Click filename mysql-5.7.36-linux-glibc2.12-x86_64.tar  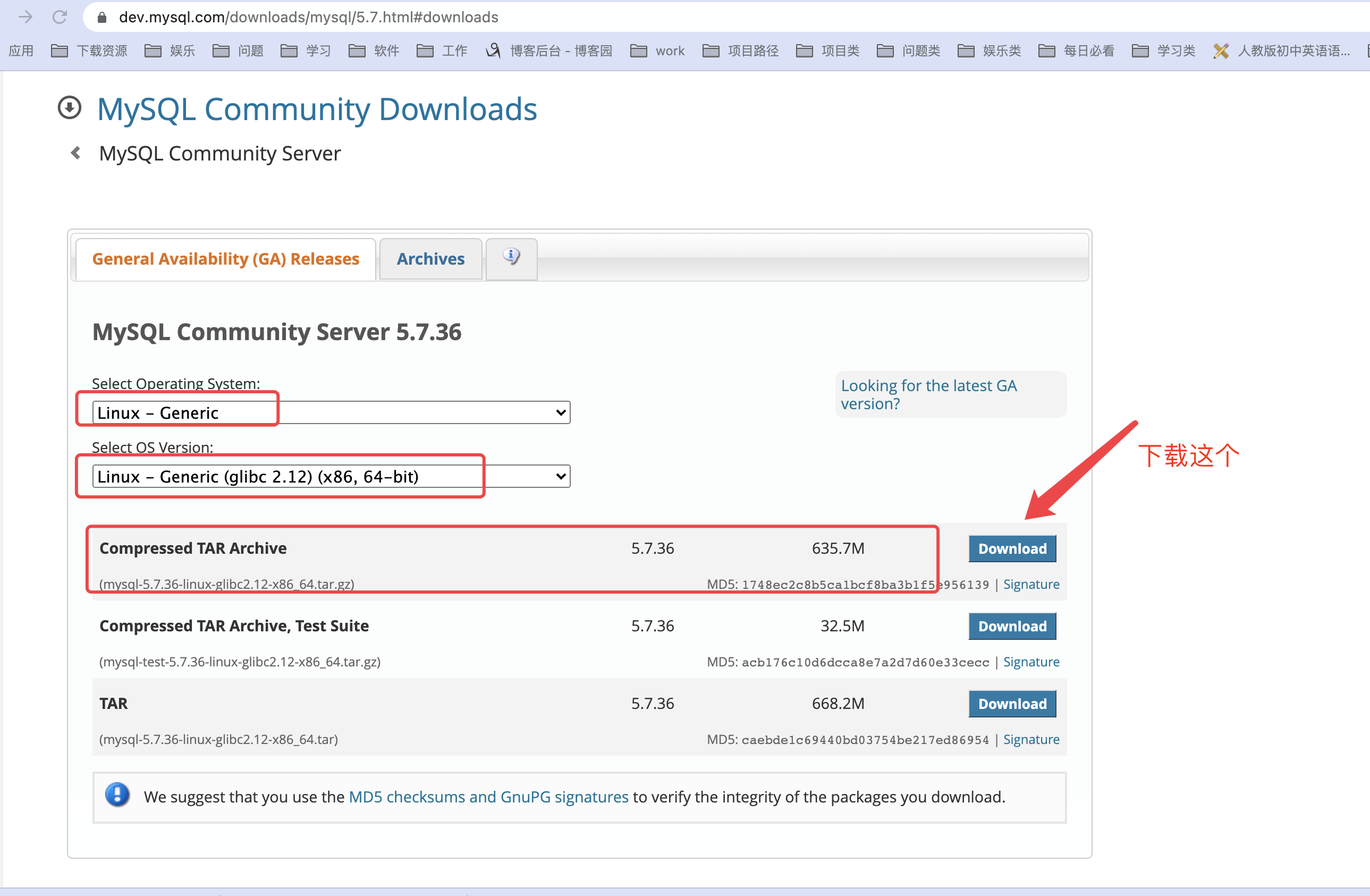[x=219, y=739]
